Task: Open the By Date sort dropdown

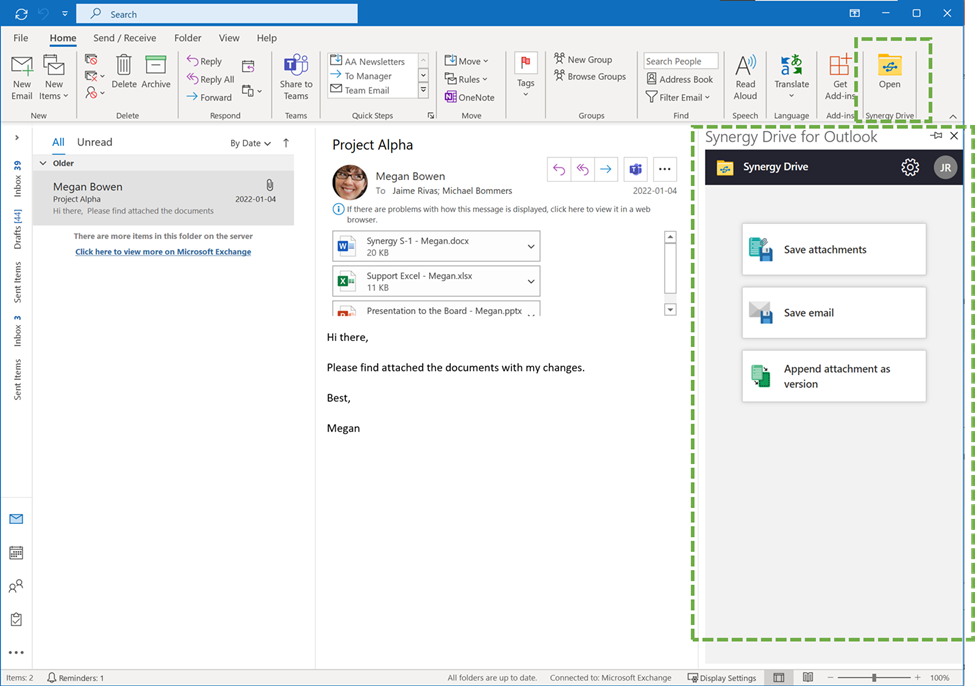Action: (x=251, y=143)
